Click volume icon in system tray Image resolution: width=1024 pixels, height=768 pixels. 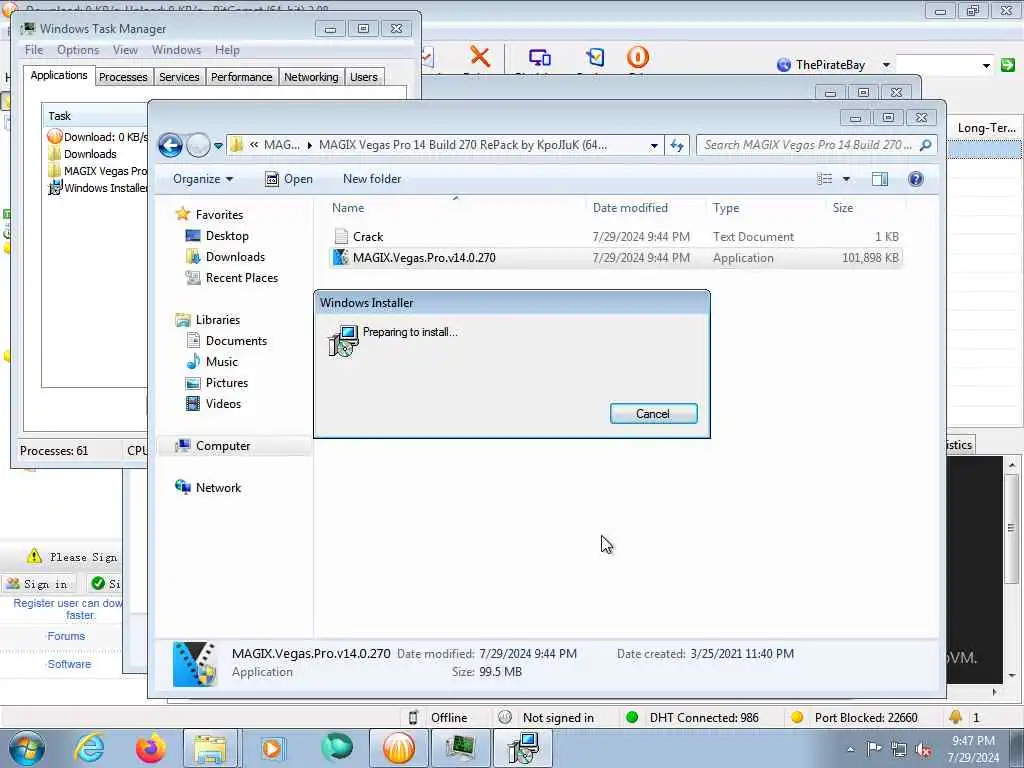923,749
